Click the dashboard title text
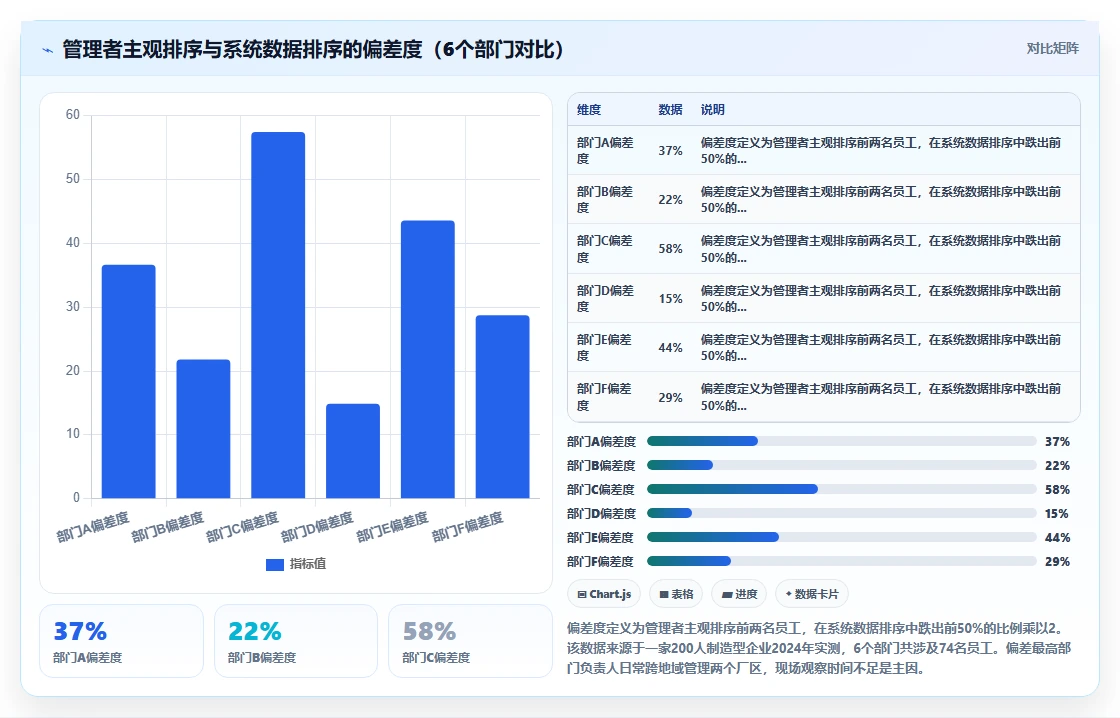The height and width of the screenshot is (718, 1120). 314,49
